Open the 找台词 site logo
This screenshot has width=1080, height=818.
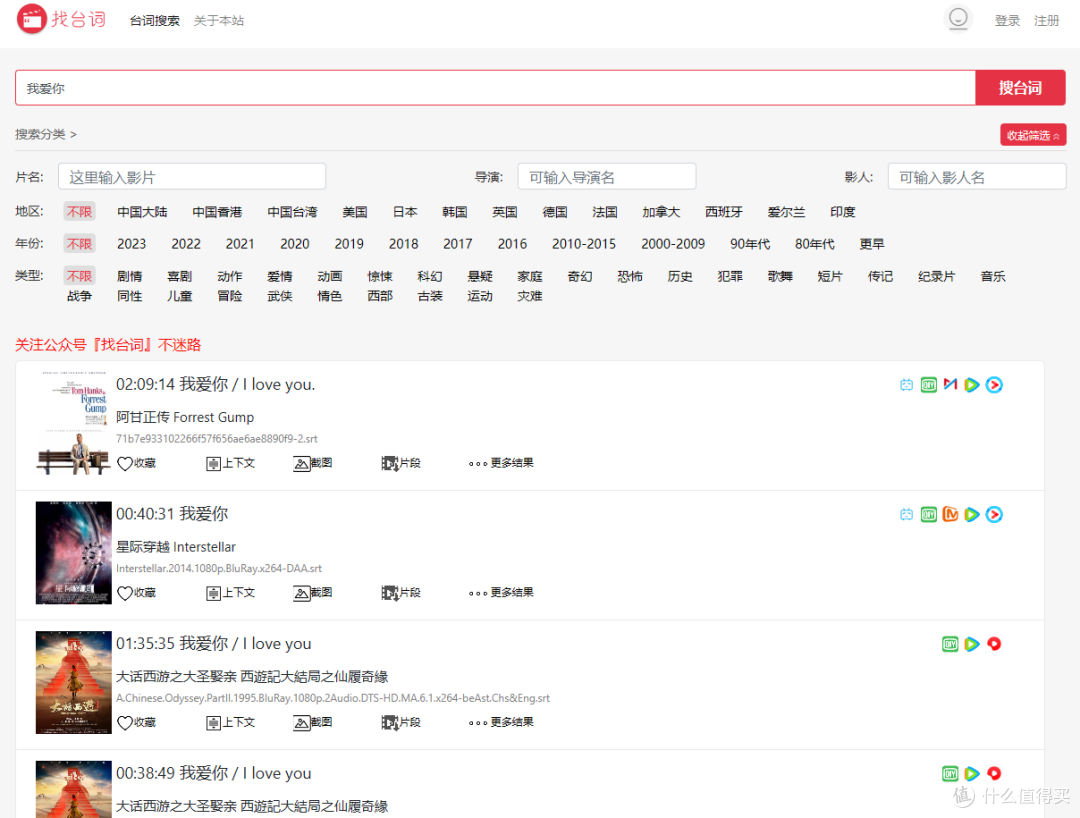(61, 19)
